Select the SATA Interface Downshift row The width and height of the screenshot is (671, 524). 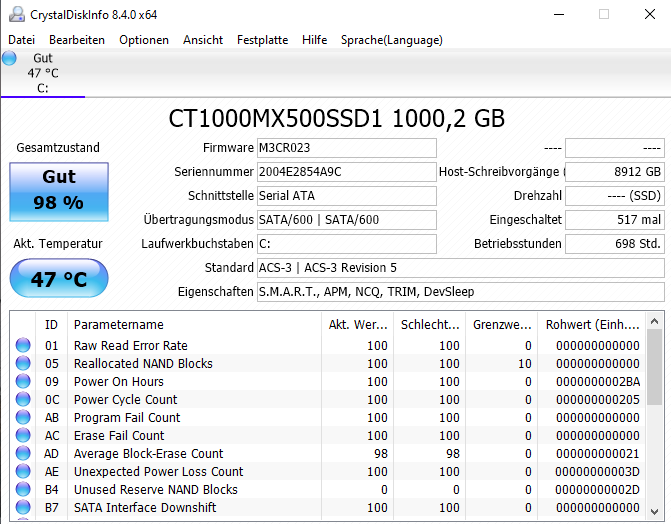(x=328, y=507)
